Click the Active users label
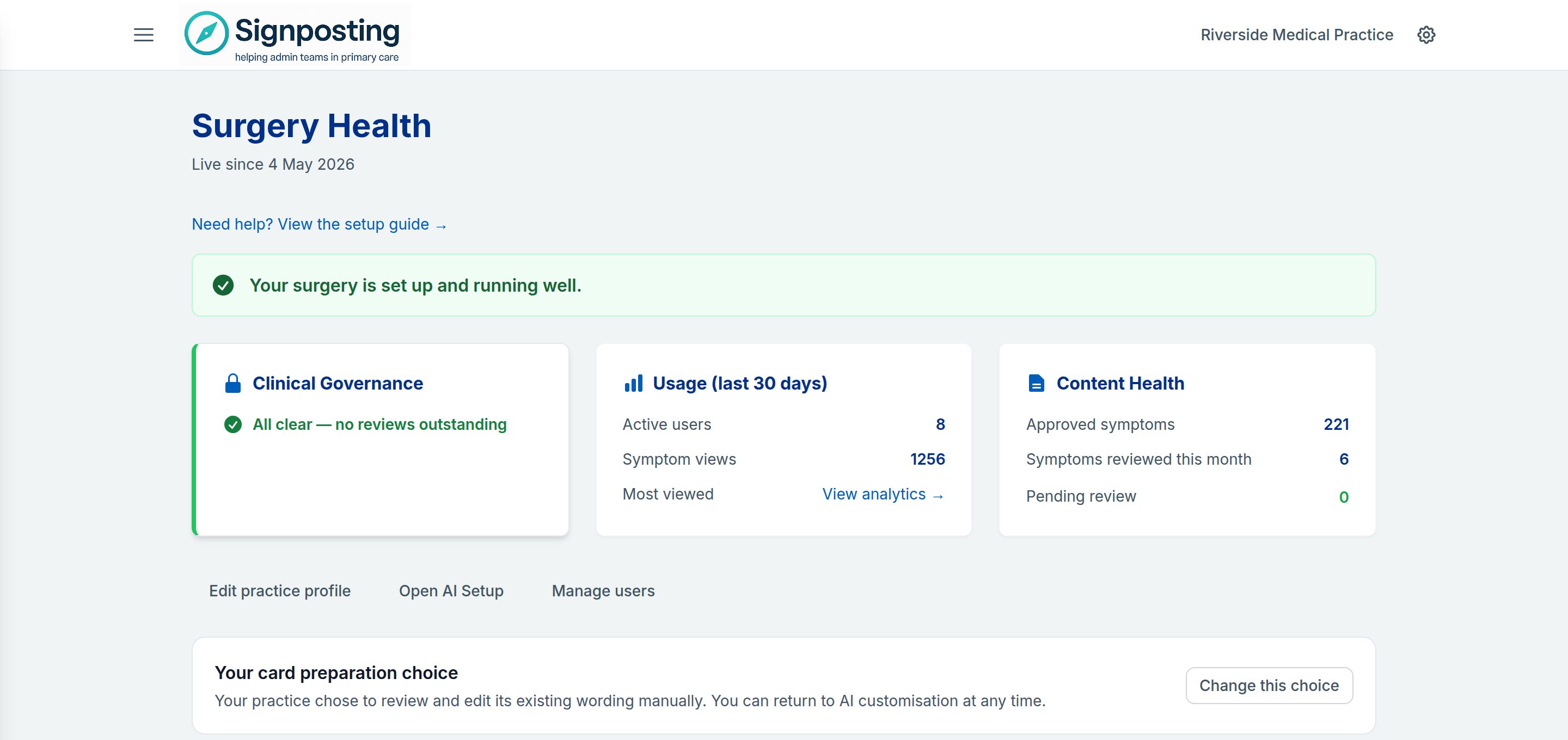Image resolution: width=1568 pixels, height=740 pixels. [x=666, y=424]
